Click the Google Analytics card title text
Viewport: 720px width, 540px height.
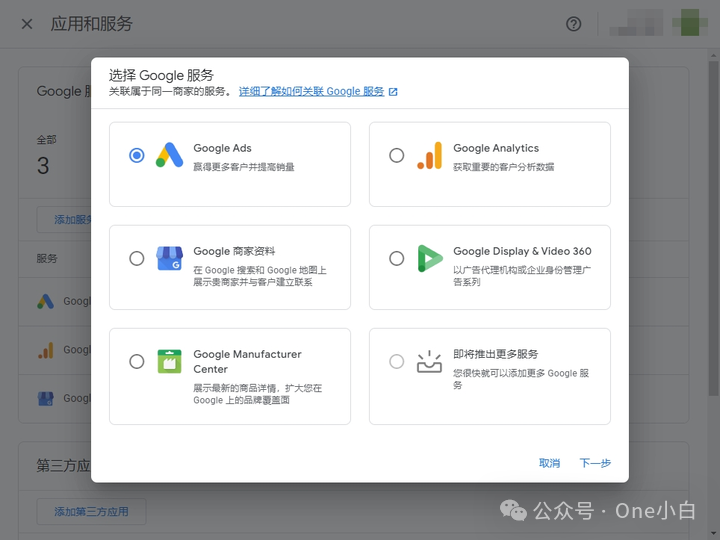pyautogui.click(x=496, y=148)
